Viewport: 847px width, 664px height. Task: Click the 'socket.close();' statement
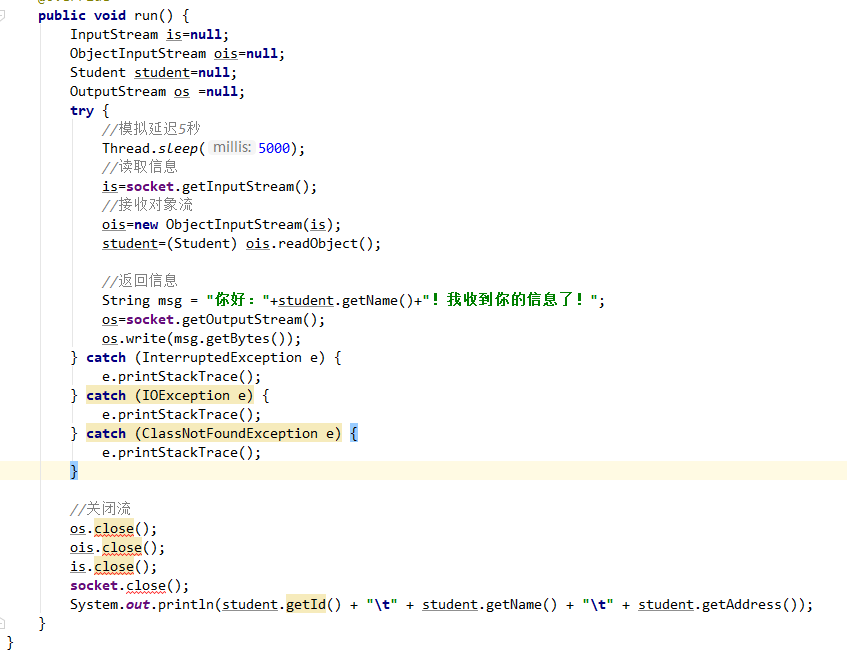[130, 586]
